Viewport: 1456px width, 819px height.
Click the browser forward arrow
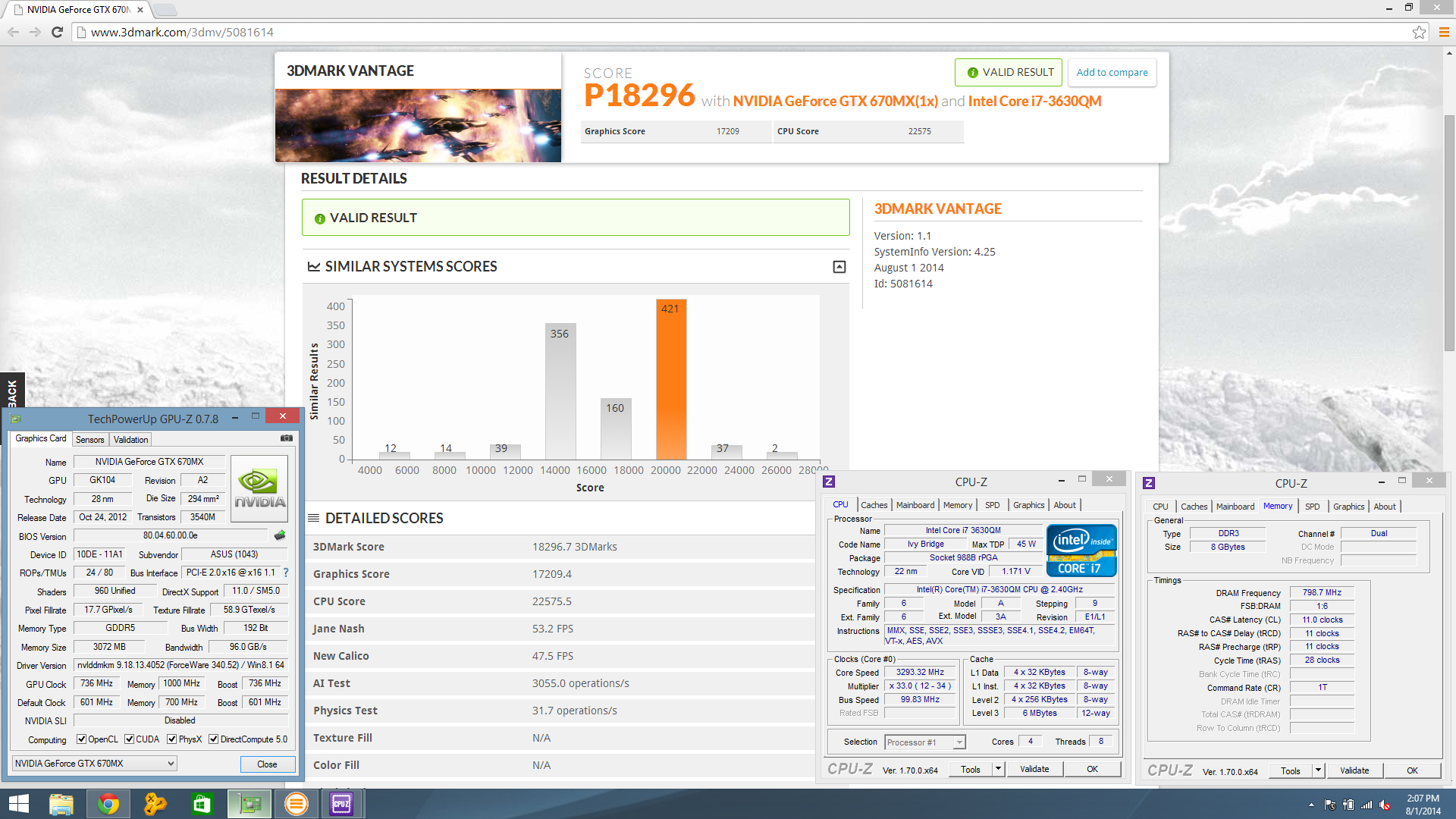[35, 32]
